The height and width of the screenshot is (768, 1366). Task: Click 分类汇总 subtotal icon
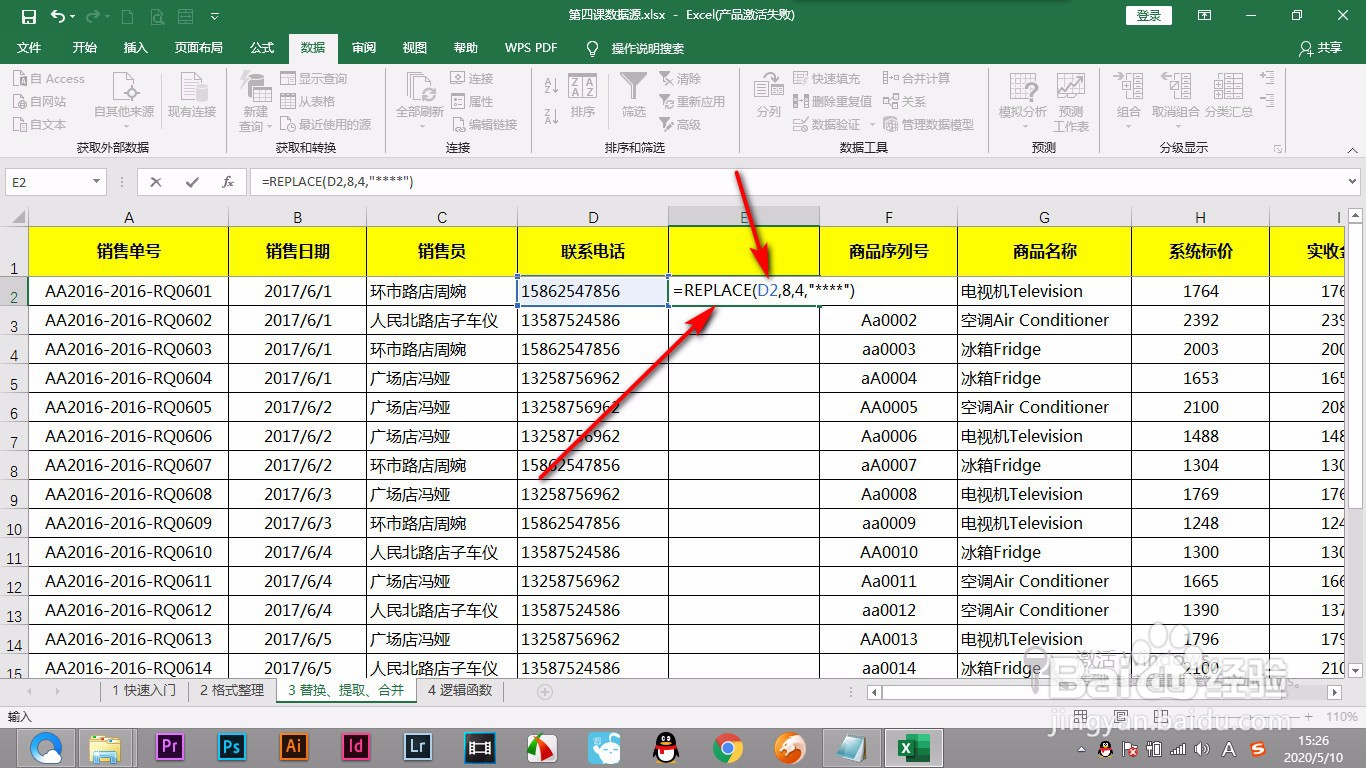pyautogui.click(x=1229, y=88)
